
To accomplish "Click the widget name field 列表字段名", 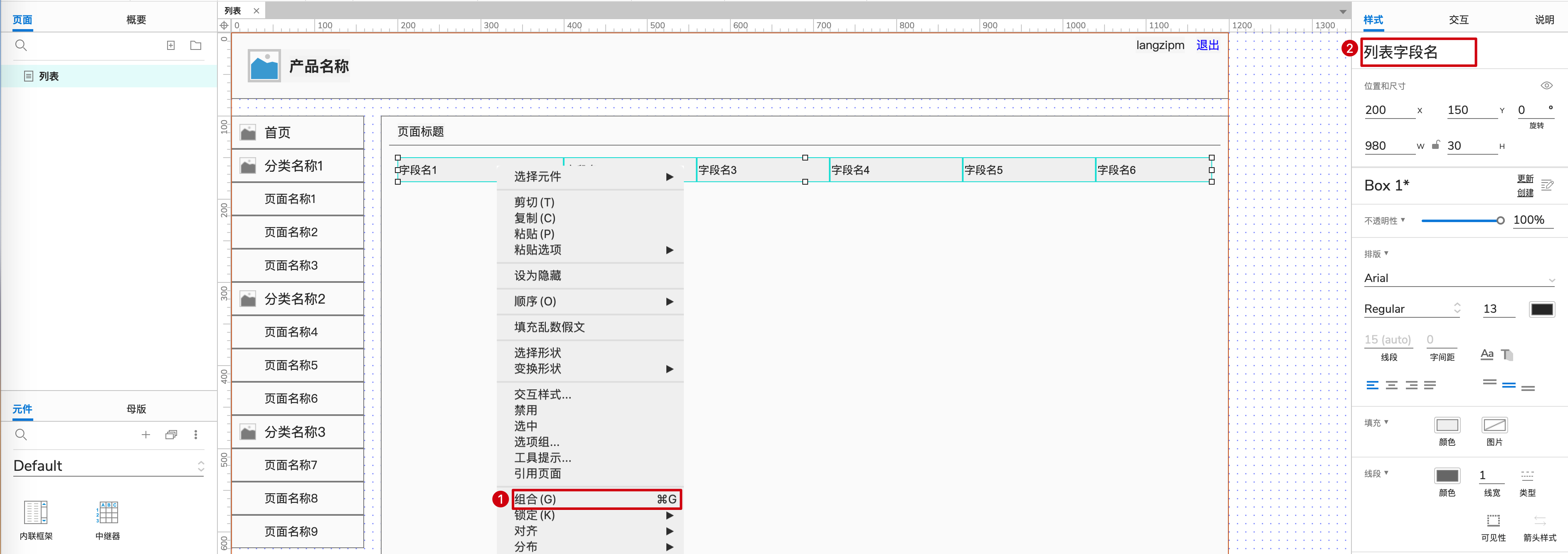I will point(1418,52).
